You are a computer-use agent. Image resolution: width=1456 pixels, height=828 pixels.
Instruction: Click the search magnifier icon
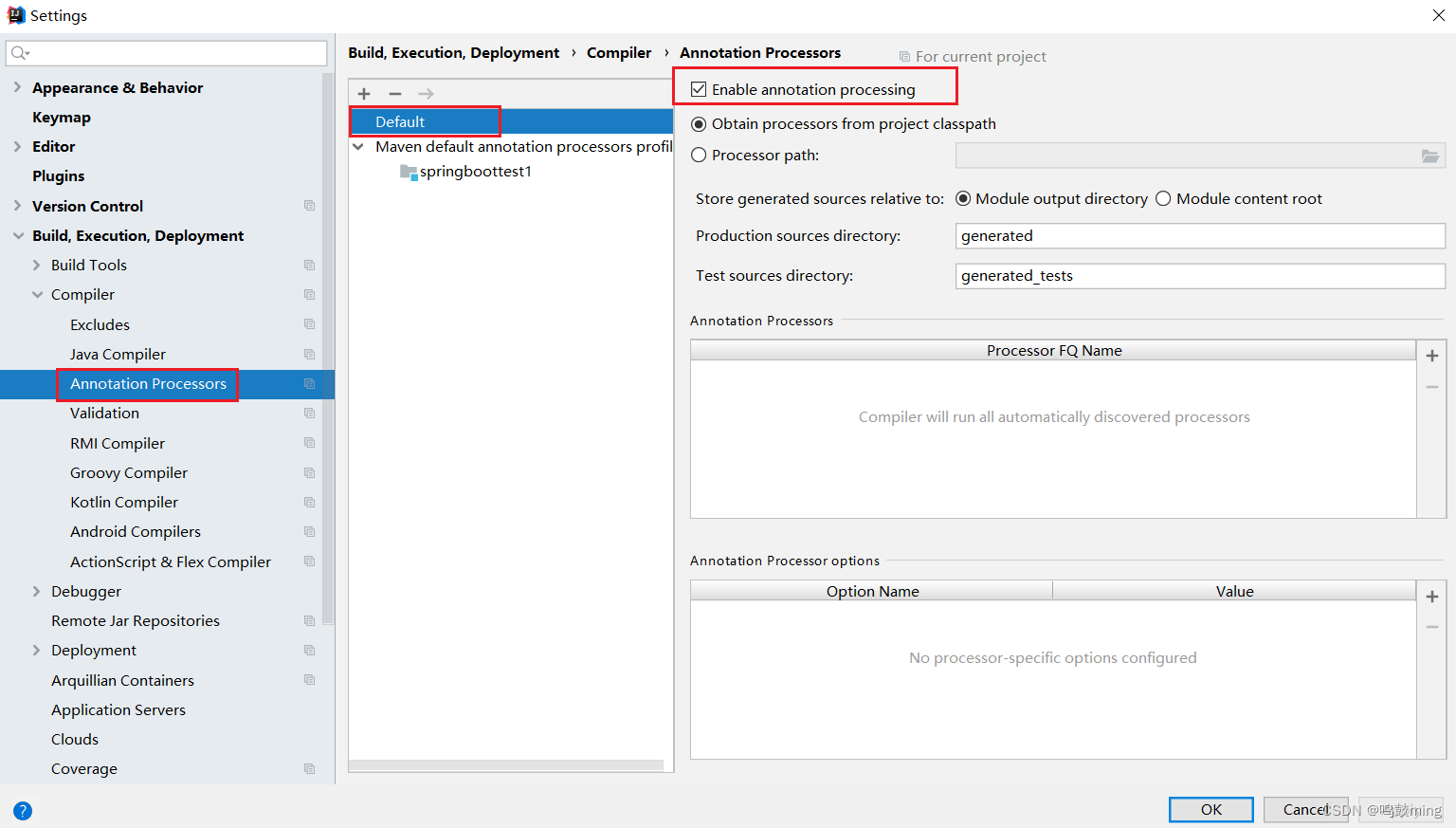20,53
